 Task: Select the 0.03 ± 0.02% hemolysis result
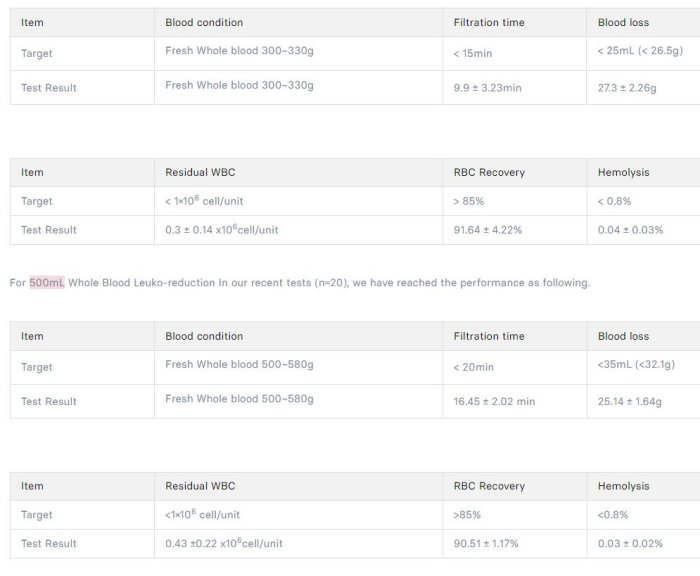coord(630,544)
